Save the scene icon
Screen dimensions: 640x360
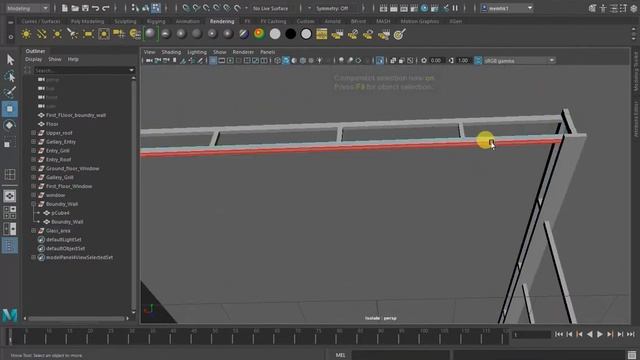[85, 8]
